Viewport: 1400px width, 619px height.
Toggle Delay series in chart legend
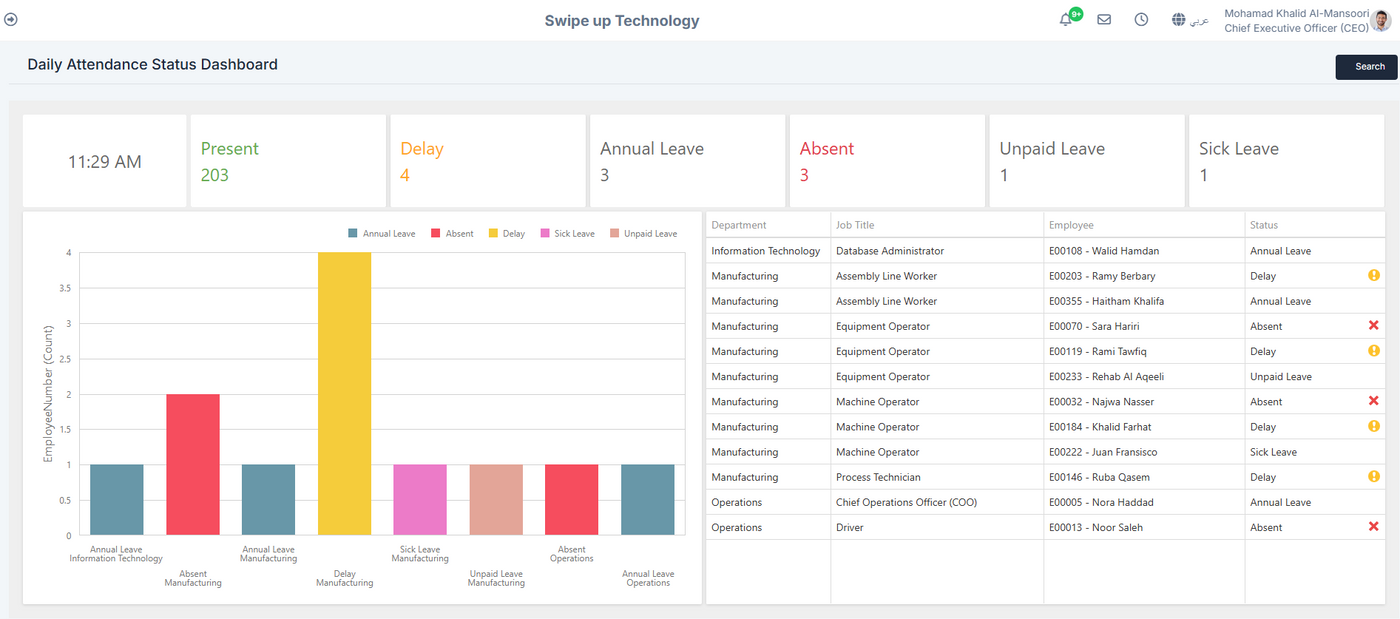[x=506, y=234]
